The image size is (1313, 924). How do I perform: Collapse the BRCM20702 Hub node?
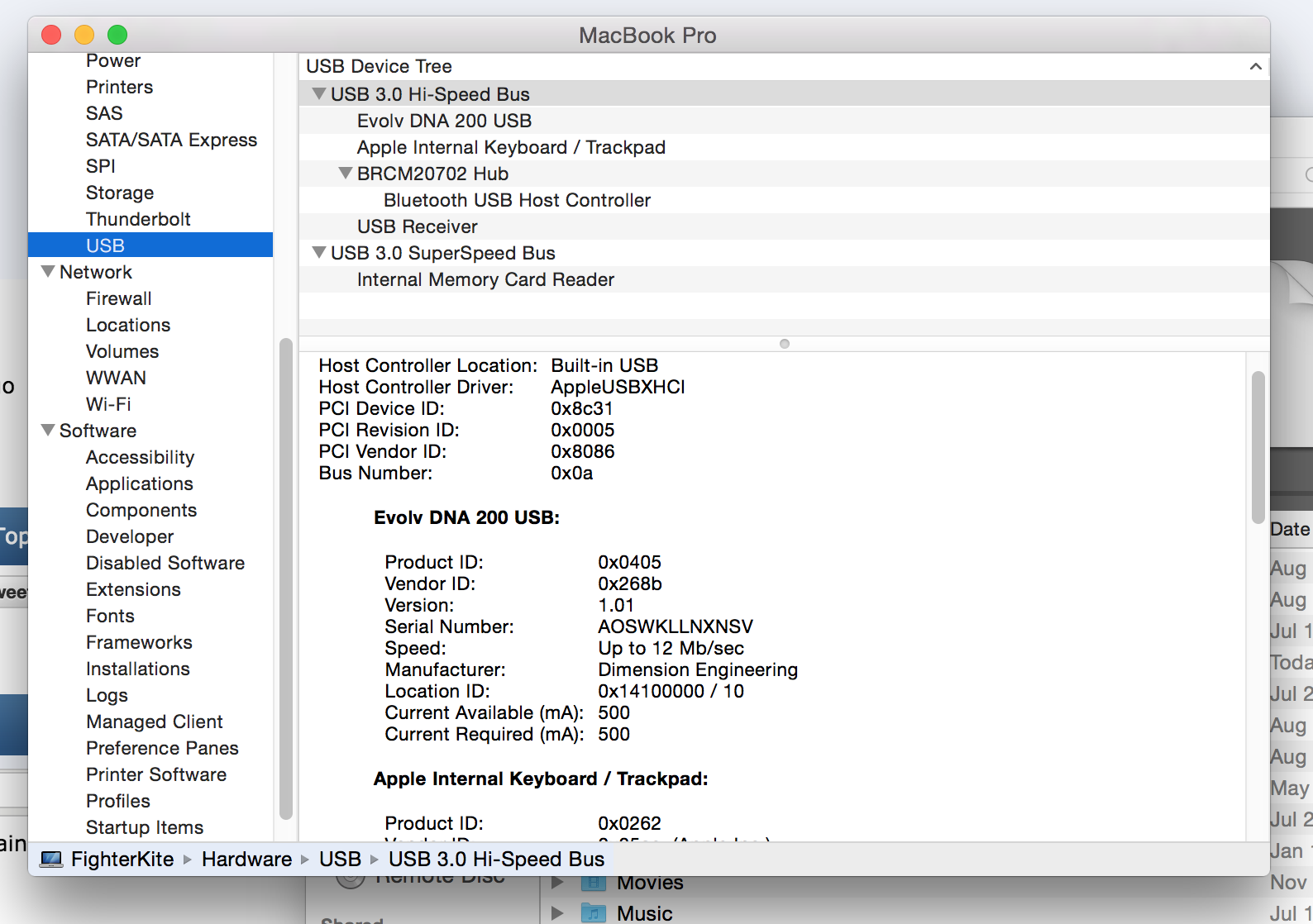click(x=346, y=174)
